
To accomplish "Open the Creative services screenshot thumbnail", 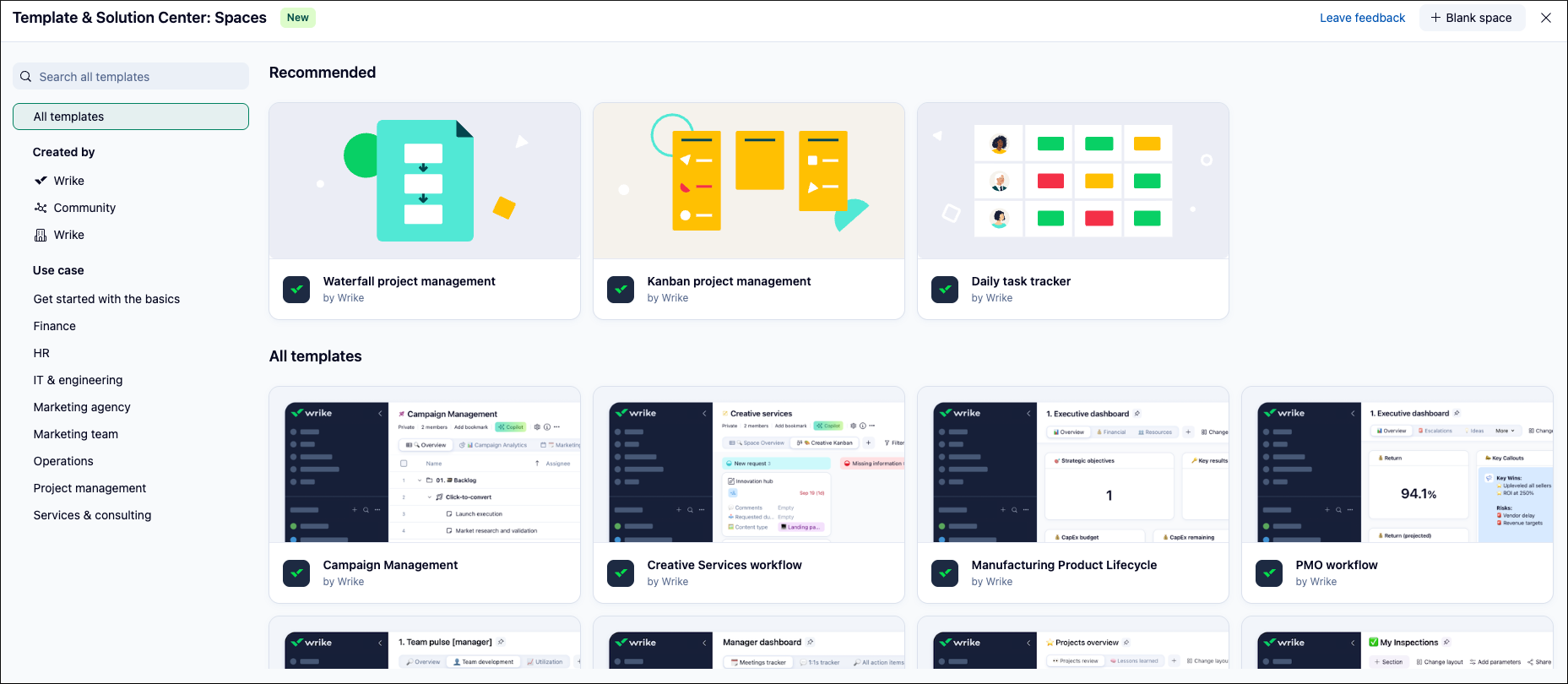I will [x=749, y=464].
